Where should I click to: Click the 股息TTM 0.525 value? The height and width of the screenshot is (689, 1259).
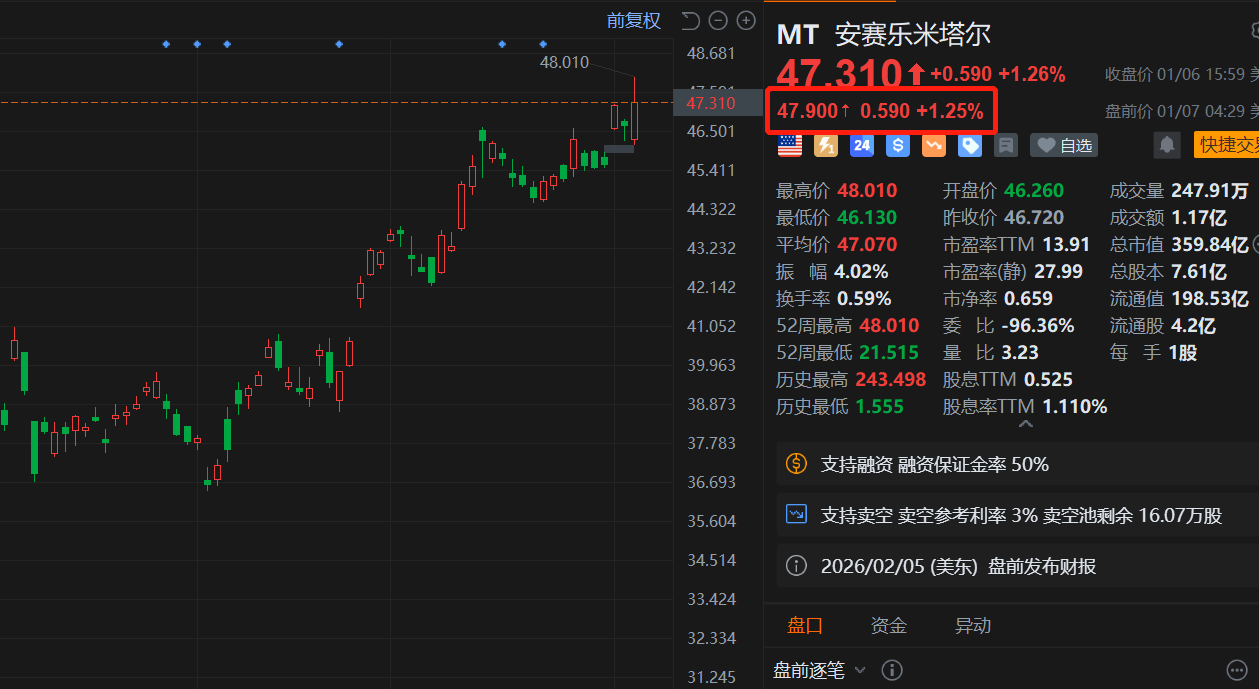(1048, 379)
